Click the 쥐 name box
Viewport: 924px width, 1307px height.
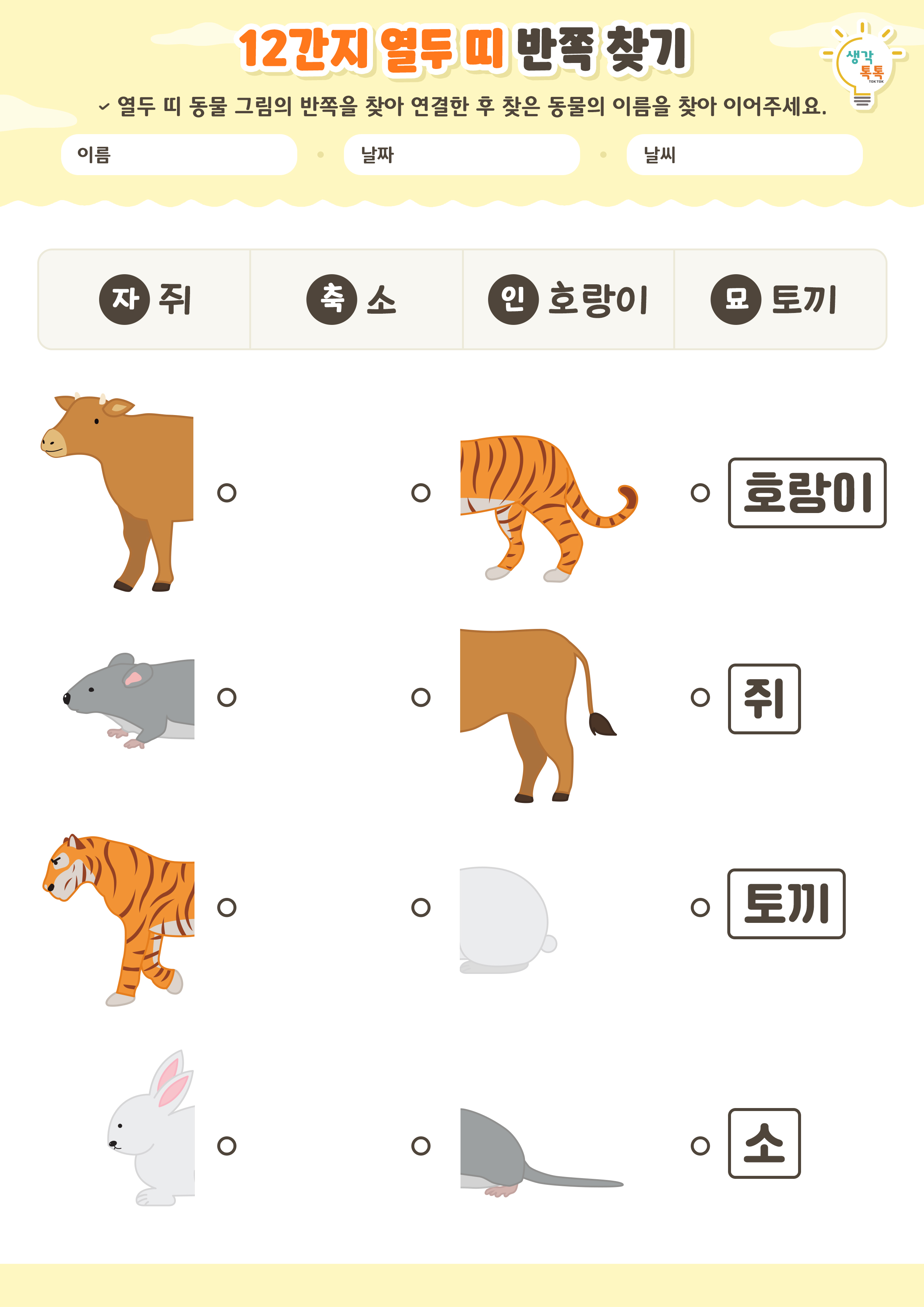[764, 699]
